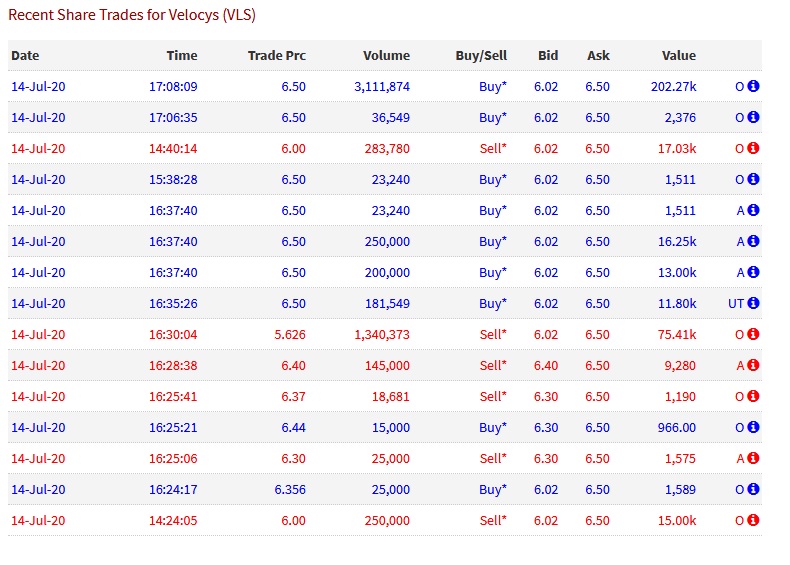
Task: Click the Volume column header
Action: point(386,56)
